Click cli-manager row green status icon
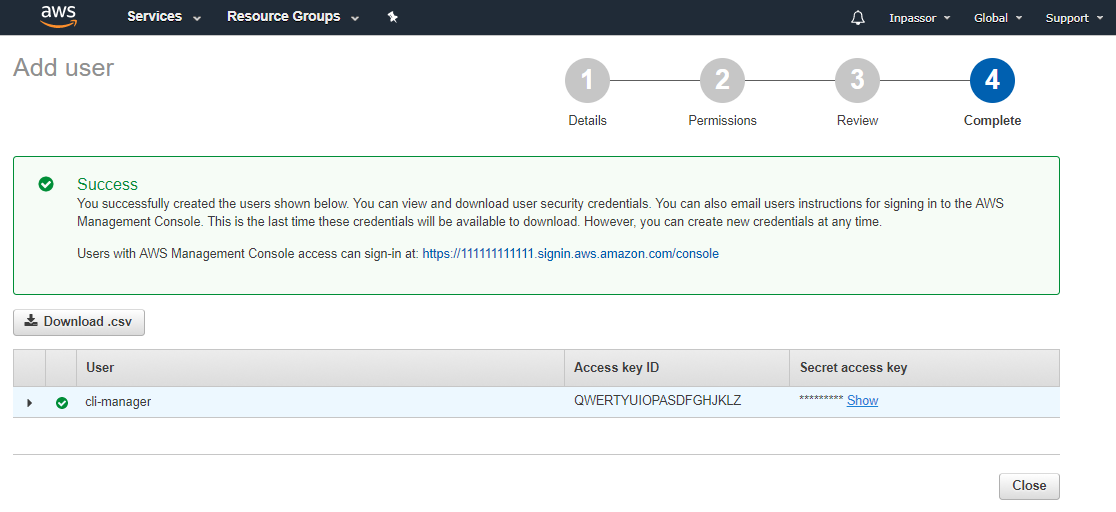Viewport: 1116px width, 512px height. (62, 402)
